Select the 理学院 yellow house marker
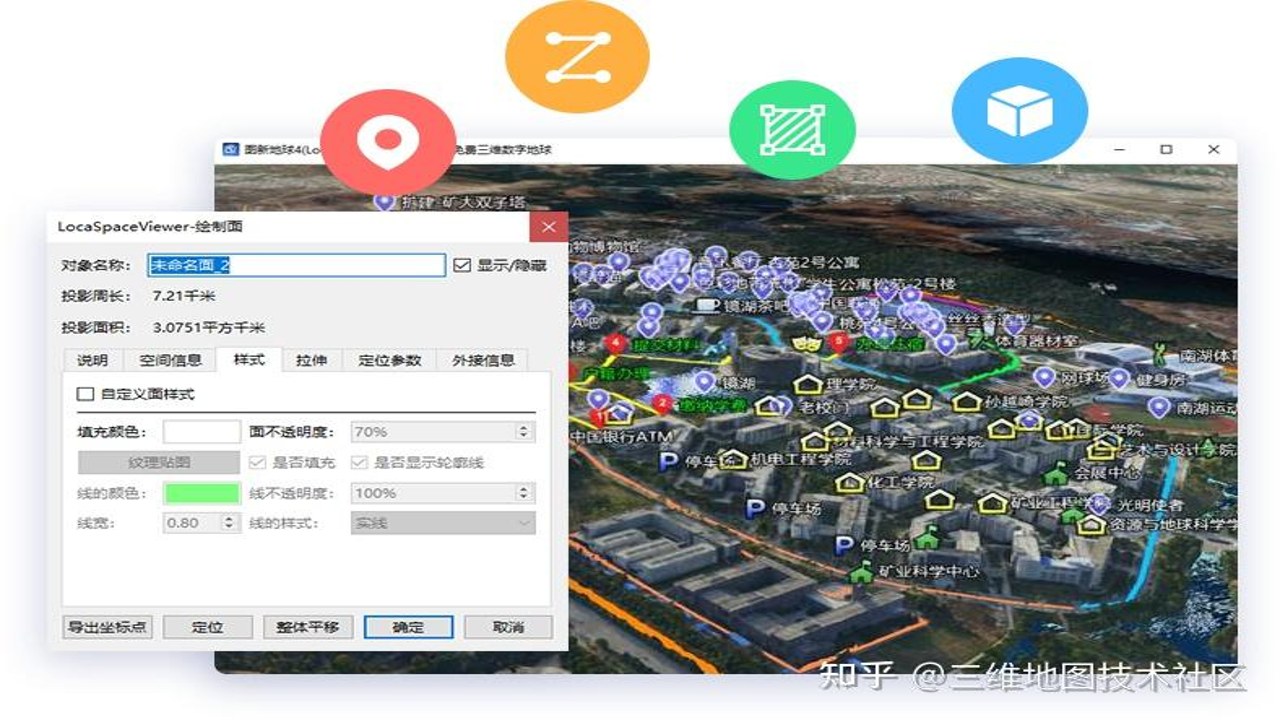Viewport: 1280px width, 720px height. (x=808, y=384)
